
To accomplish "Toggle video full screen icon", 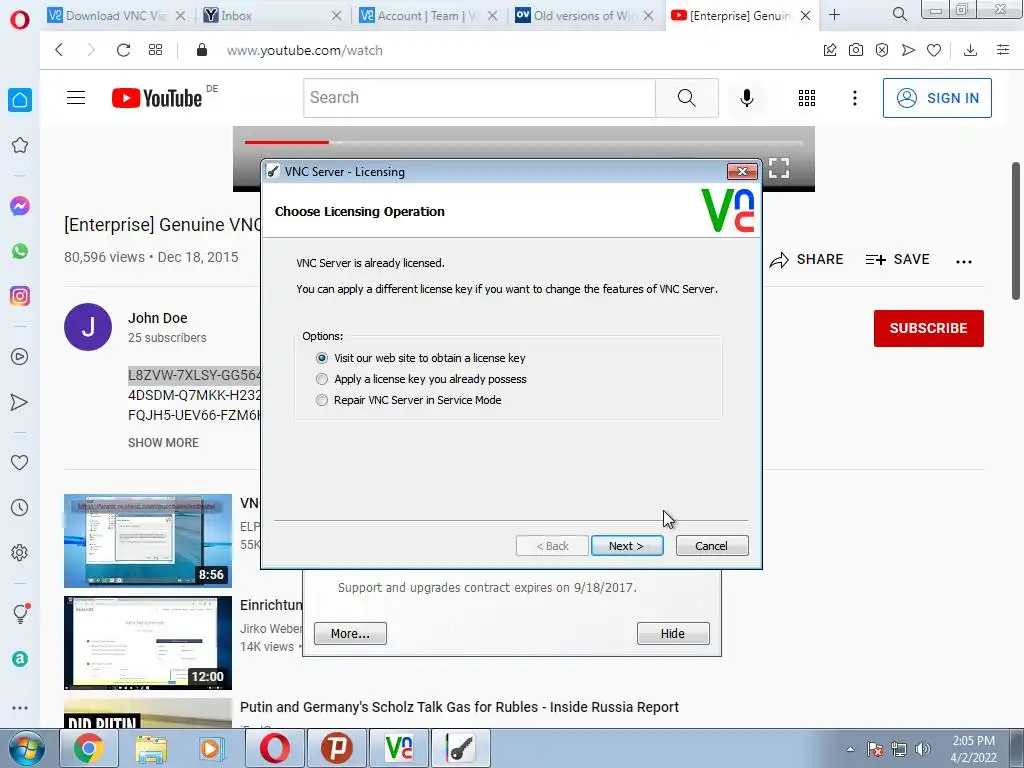I will 779,168.
